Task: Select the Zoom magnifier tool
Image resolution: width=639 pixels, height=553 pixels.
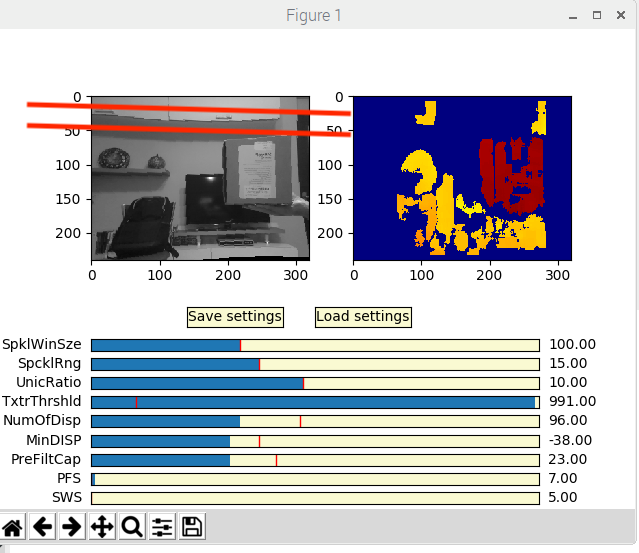Action: pyautogui.click(x=132, y=527)
